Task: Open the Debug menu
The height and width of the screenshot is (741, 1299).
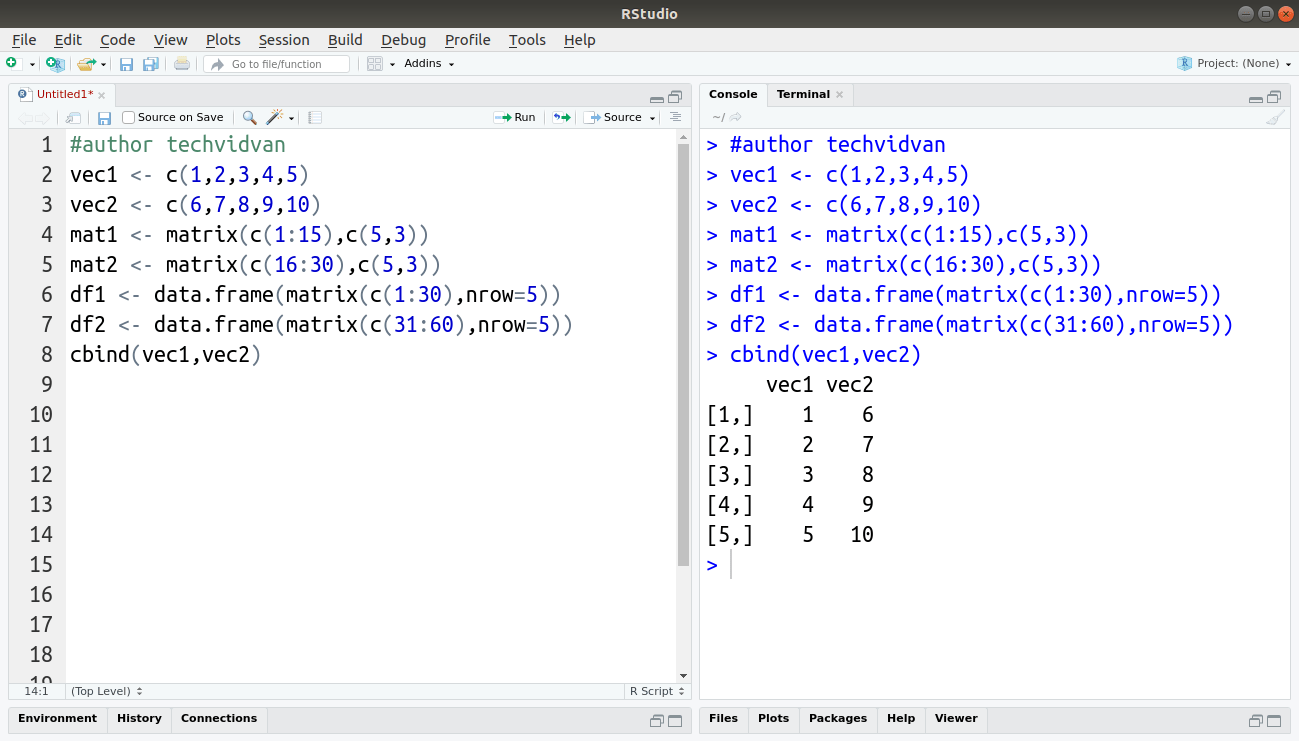Action: point(403,40)
